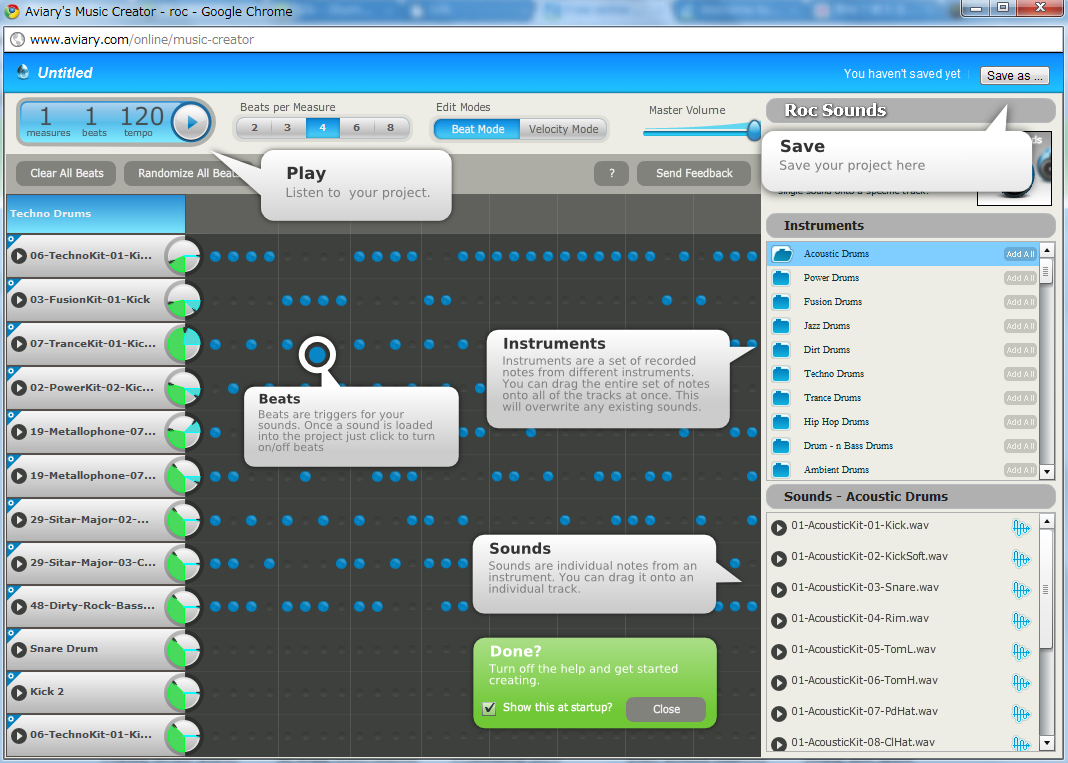Set beats per measure to 6
This screenshot has width=1068, height=763.
pos(356,127)
